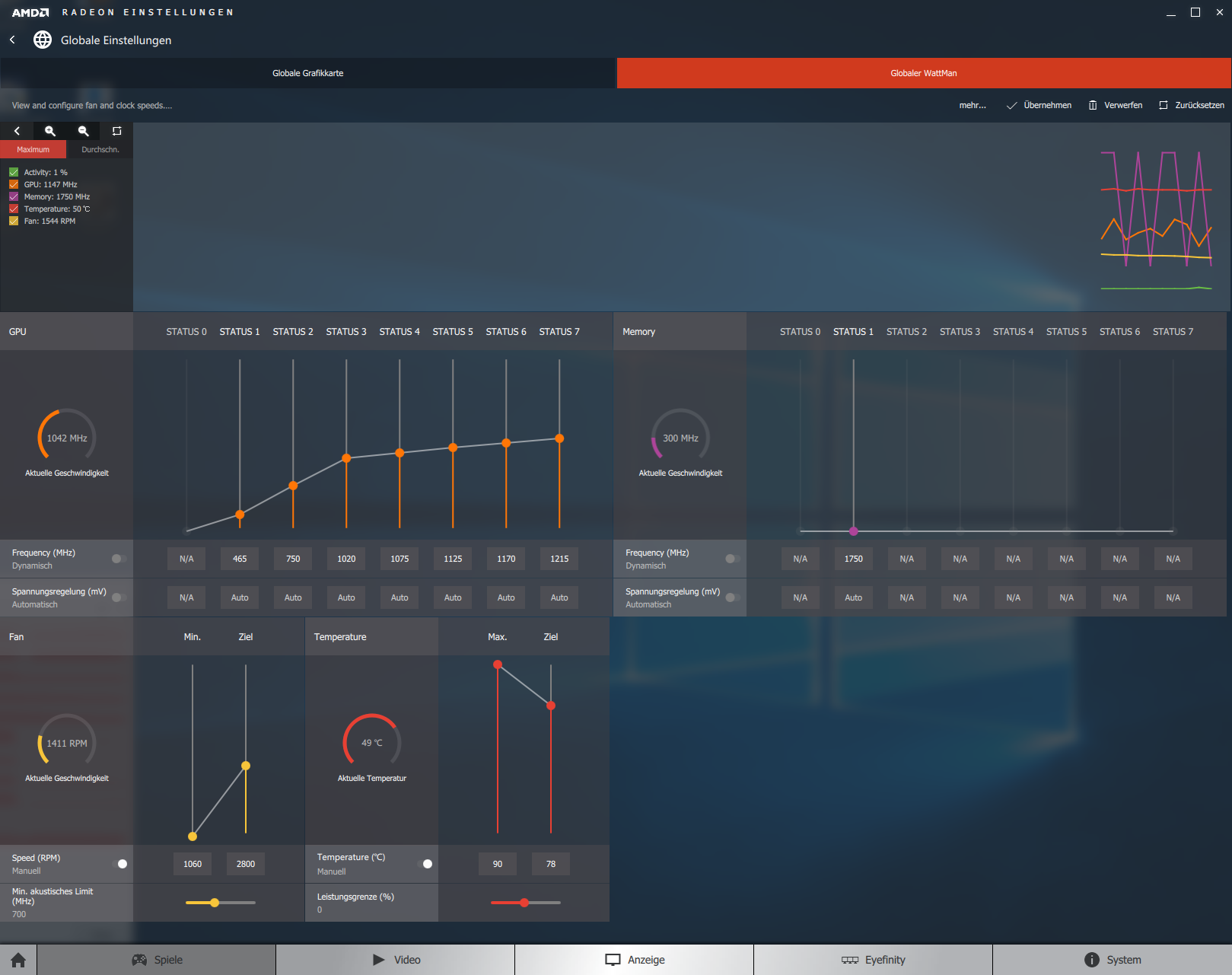
Task: Toggle Memory Frequency dynamic switch
Action: point(732,559)
